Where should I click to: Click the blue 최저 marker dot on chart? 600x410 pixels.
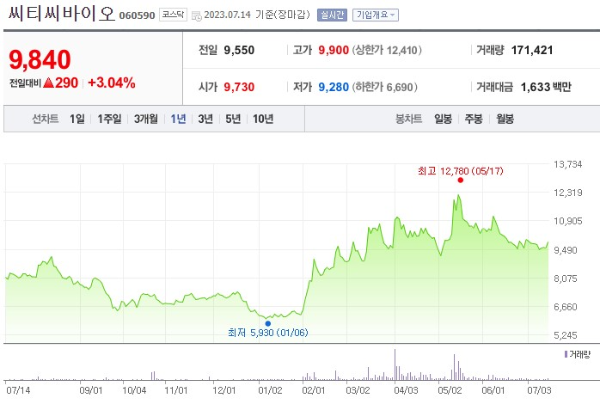pyautogui.click(x=268, y=323)
